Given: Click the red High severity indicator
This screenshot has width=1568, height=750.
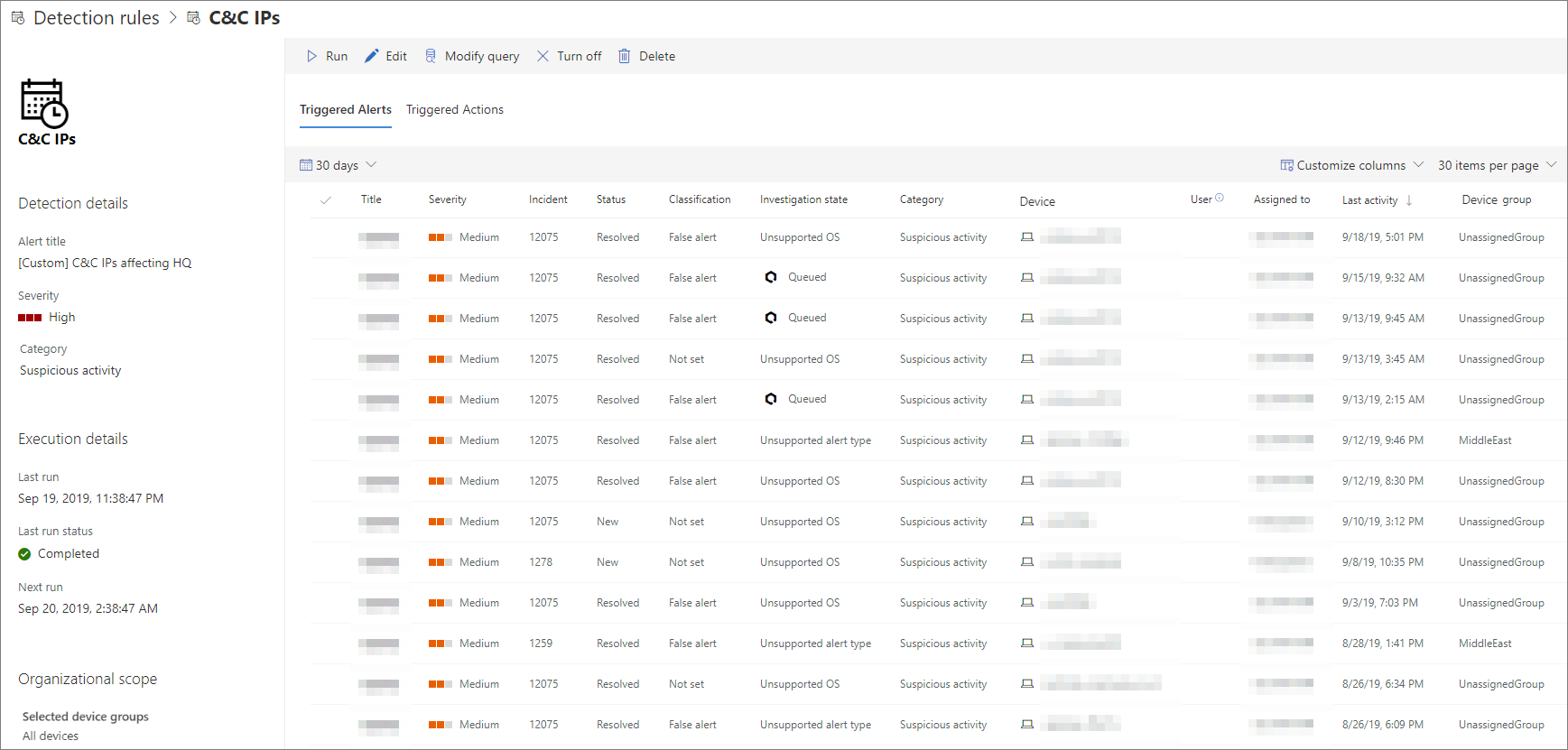Looking at the screenshot, I should [x=30, y=318].
